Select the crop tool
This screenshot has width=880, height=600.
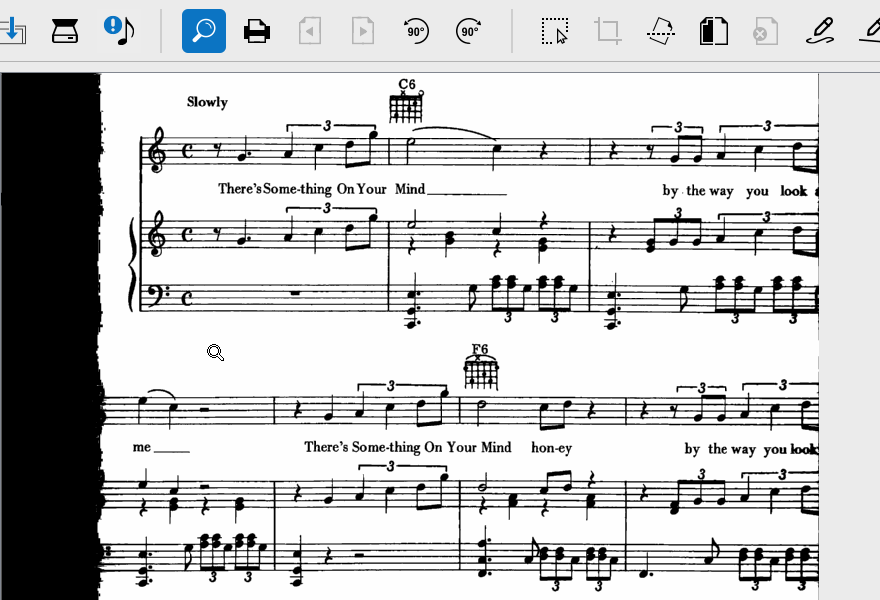[x=608, y=31]
